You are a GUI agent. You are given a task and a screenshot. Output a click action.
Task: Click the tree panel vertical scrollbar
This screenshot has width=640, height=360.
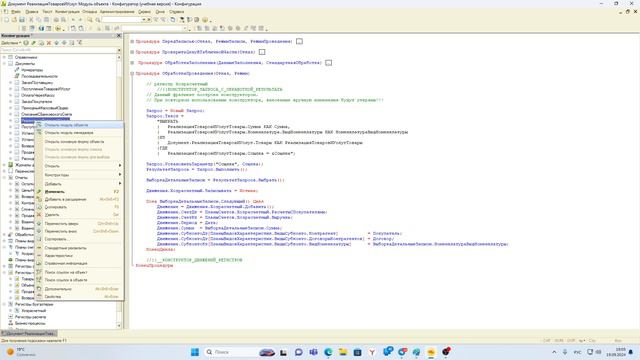[119, 191]
